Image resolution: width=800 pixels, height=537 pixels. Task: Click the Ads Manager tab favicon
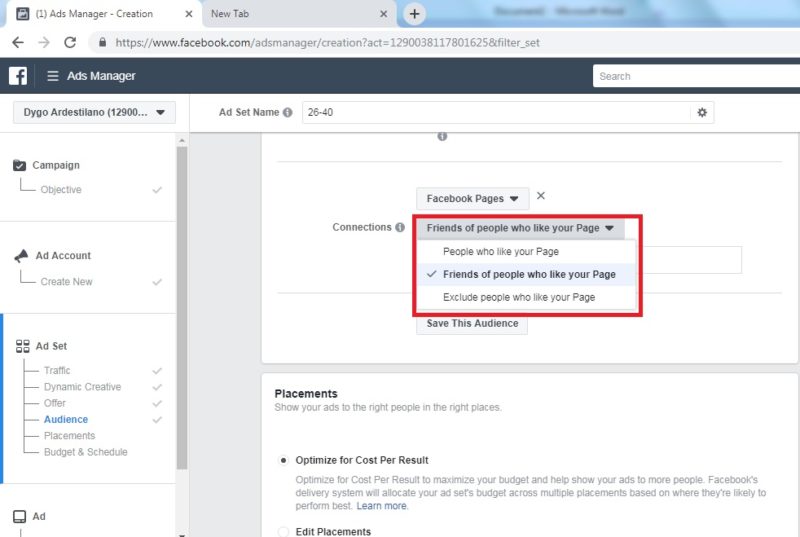[22, 14]
